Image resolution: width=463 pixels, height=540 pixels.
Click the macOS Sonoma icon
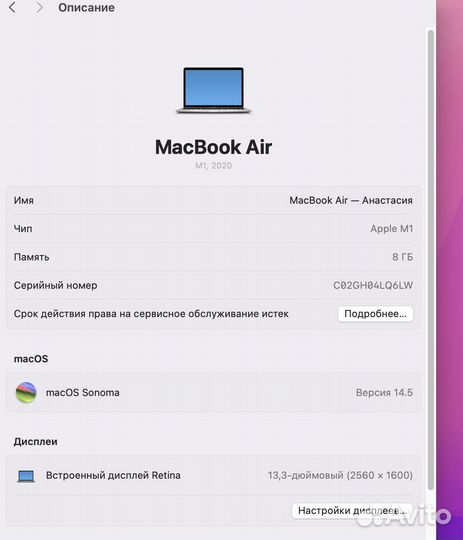tap(26, 393)
